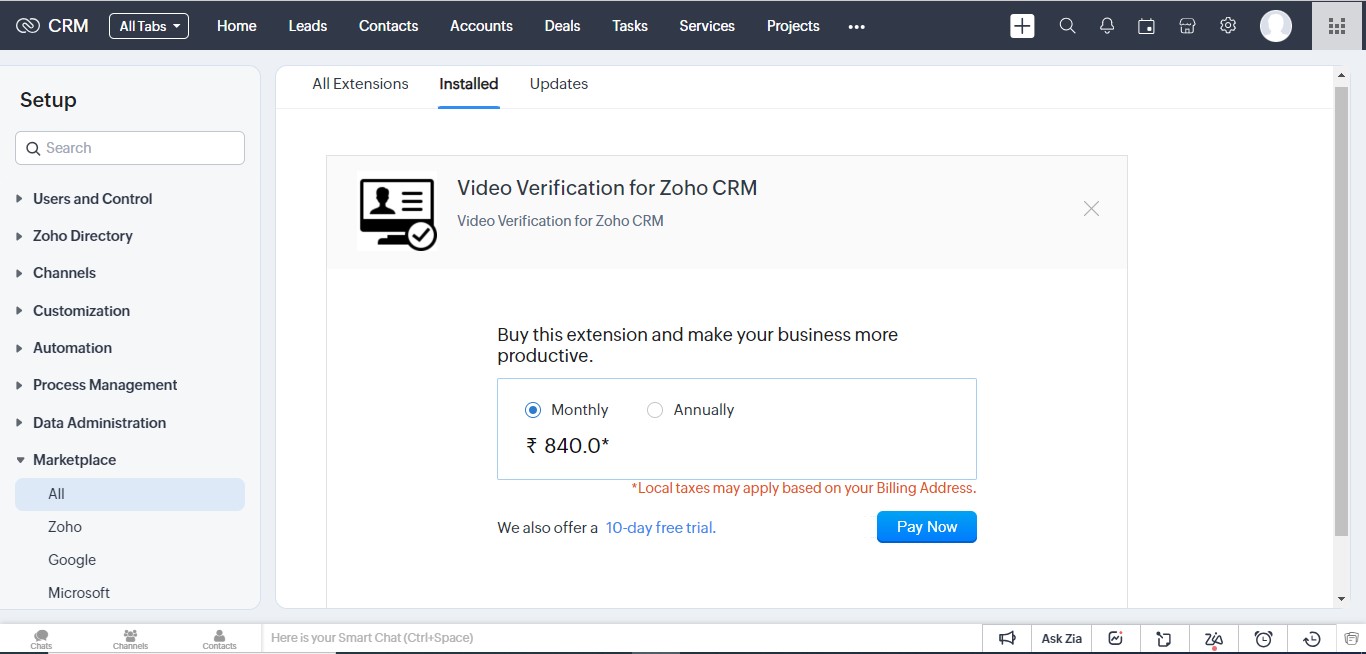Screen dimensions: 1366x654
Task: Expand Users and Control section
Action: tap(92, 199)
